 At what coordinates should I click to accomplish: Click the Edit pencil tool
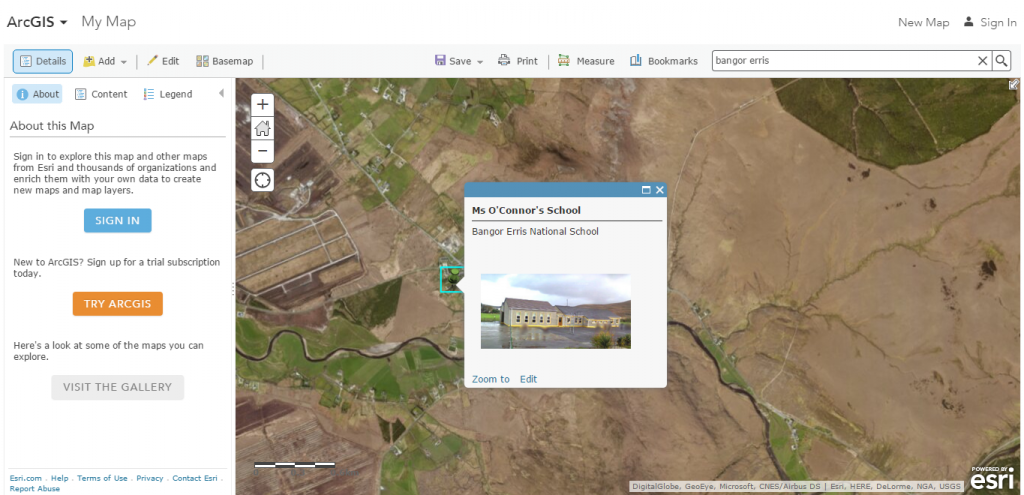pyautogui.click(x=163, y=61)
